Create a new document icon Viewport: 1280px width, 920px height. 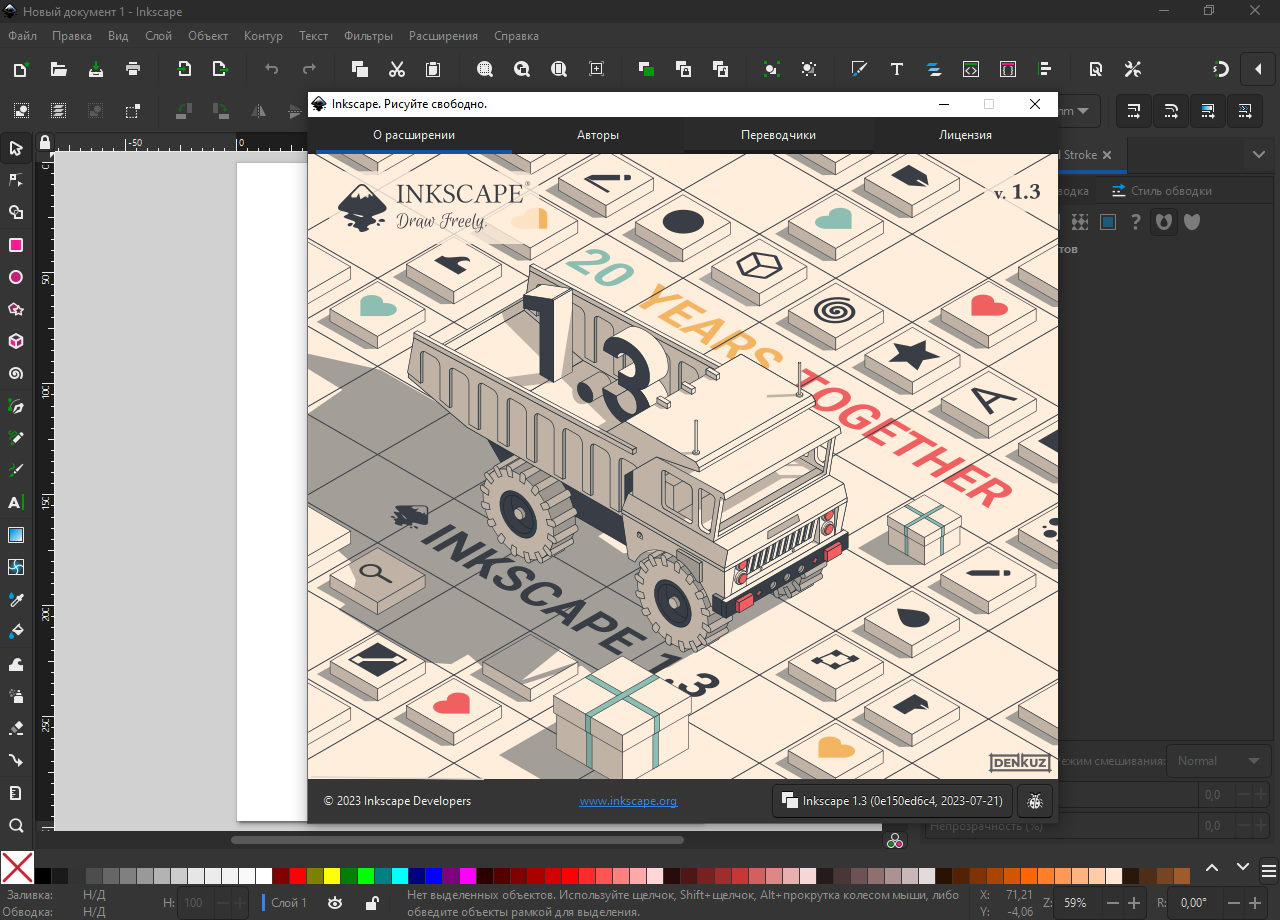coord(21,69)
